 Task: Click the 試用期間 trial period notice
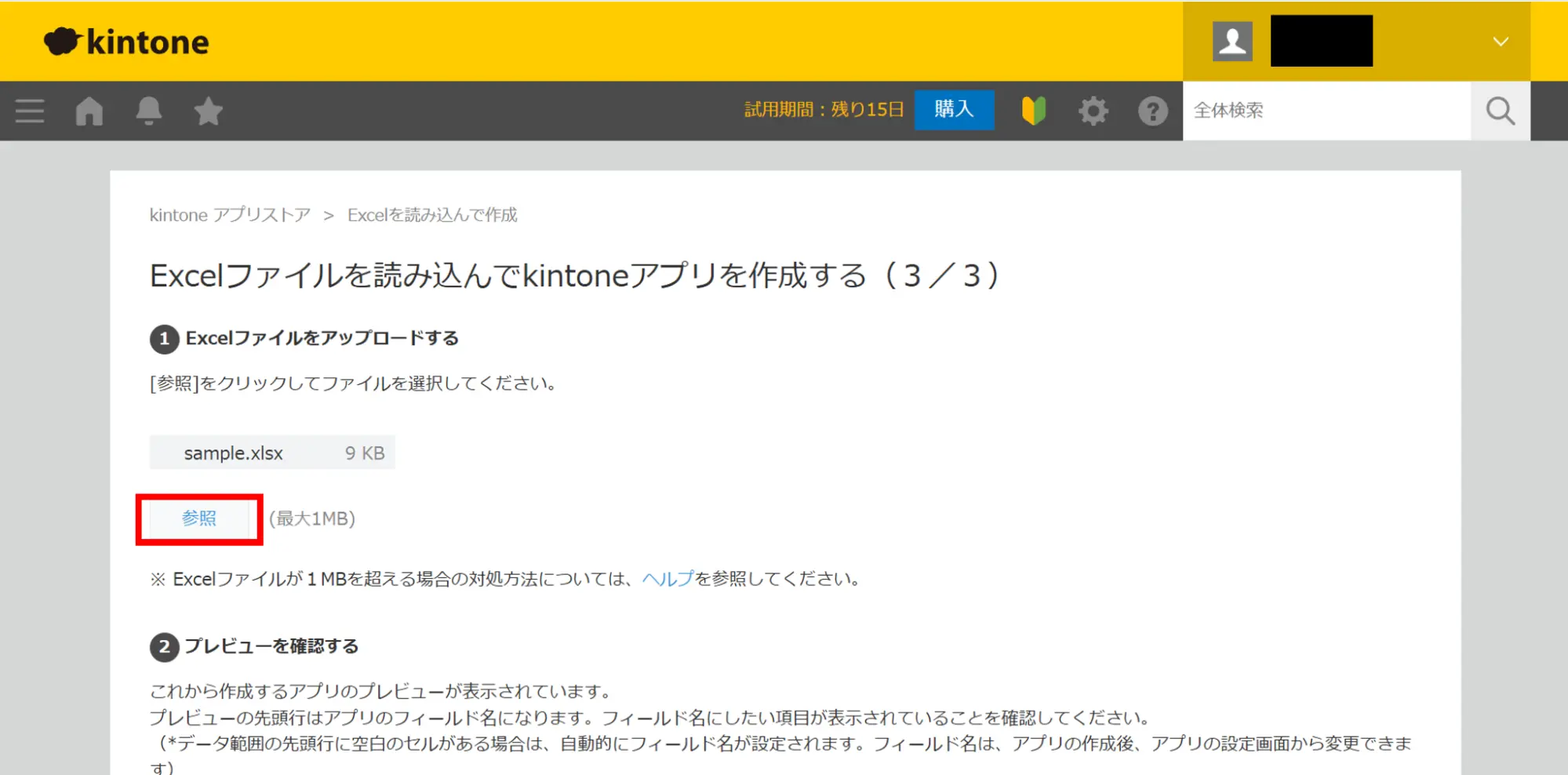point(824,110)
